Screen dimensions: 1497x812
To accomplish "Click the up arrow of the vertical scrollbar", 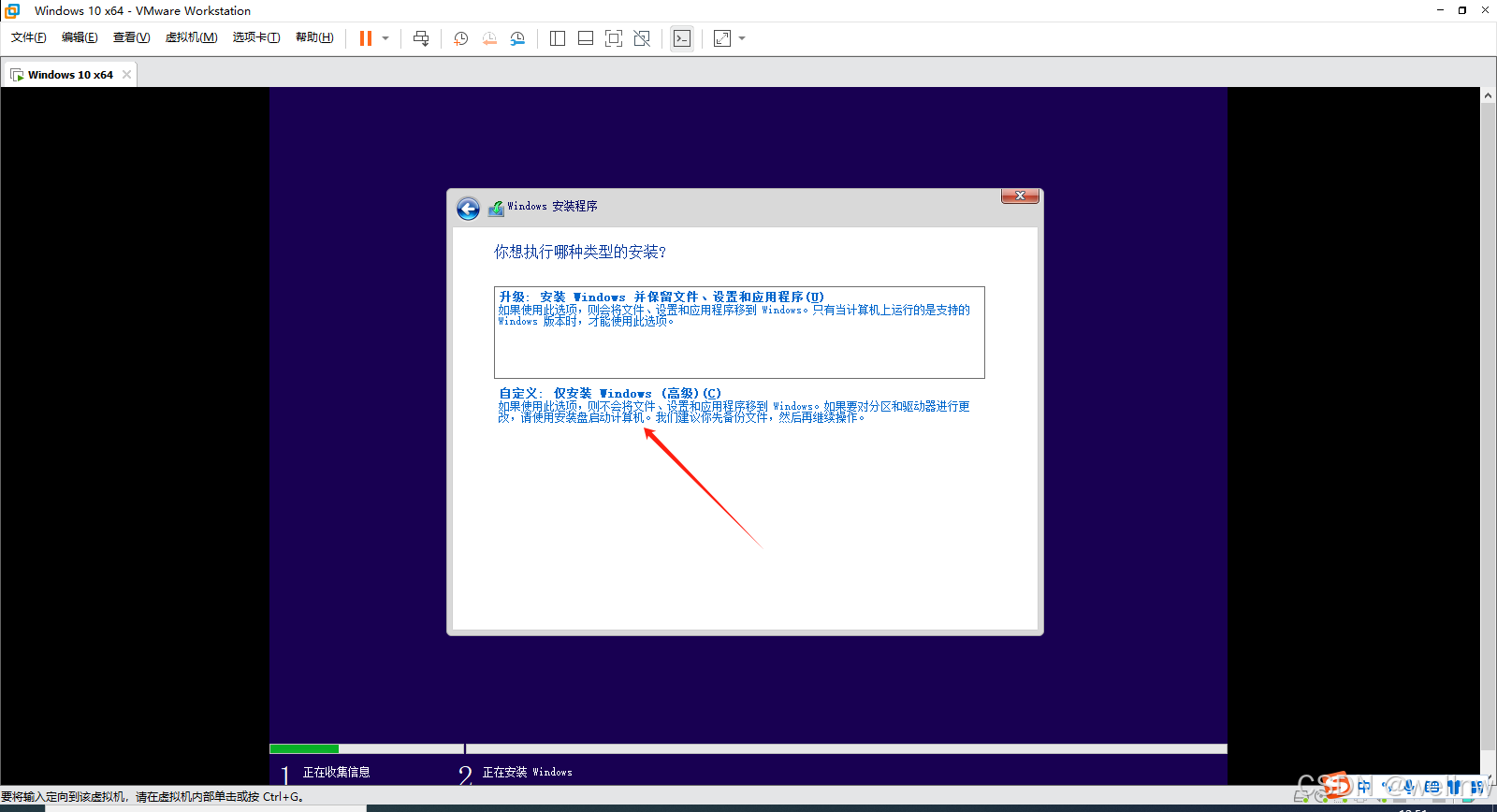I will [x=1488, y=95].
